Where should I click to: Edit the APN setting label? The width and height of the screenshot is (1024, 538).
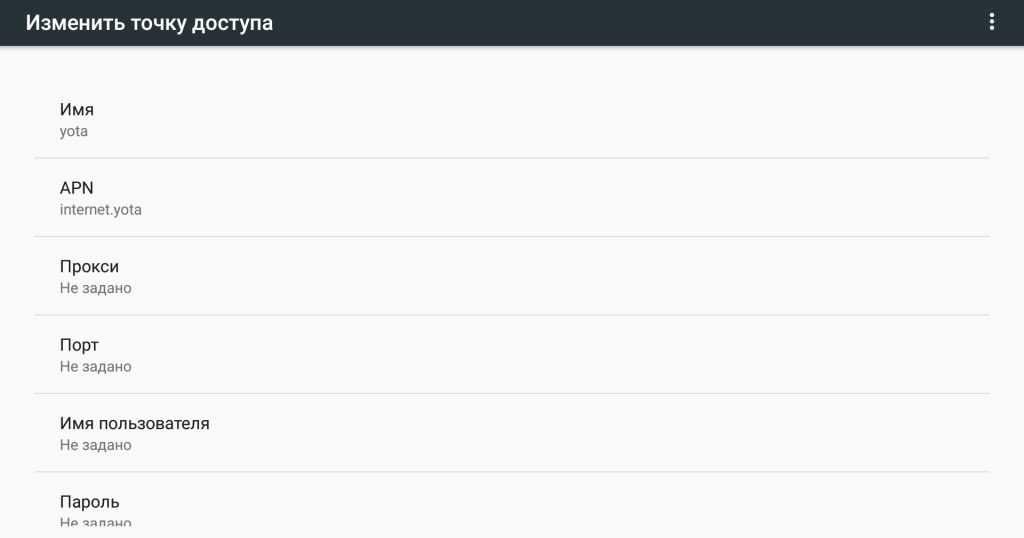pyautogui.click(x=76, y=188)
